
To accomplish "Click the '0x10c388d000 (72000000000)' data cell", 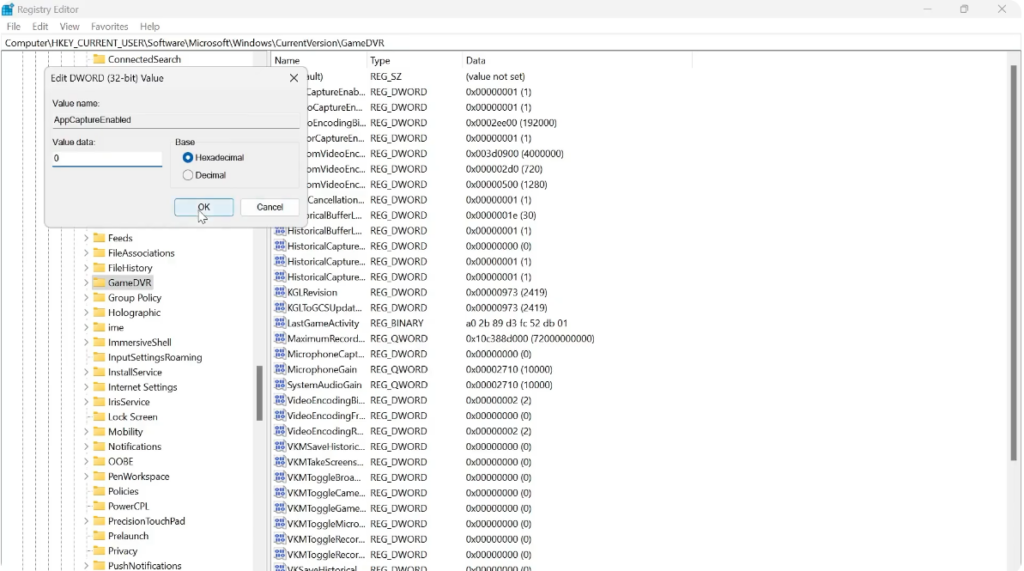I will 530,338.
